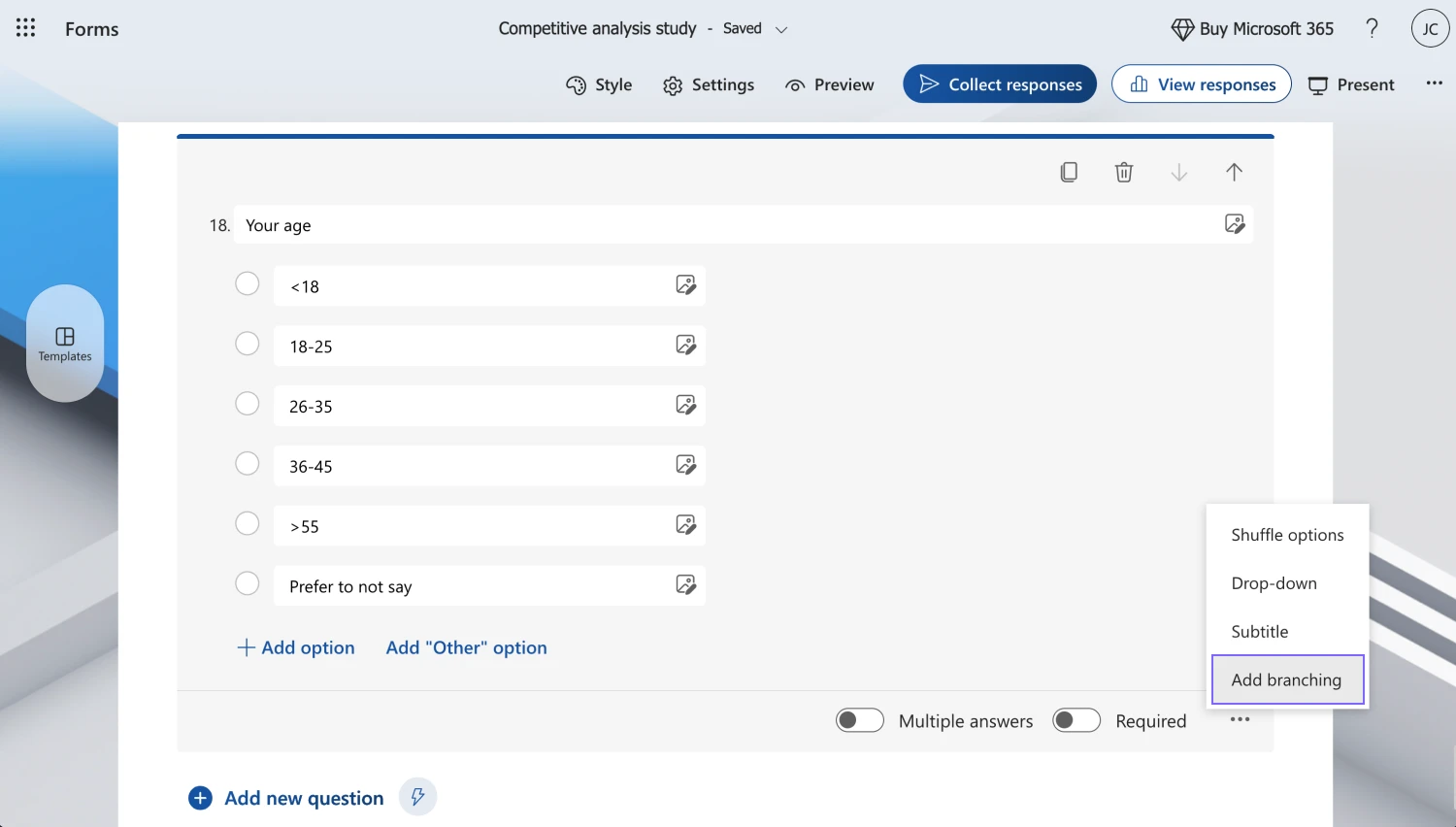Expand the Saved status dropdown chevron
1456x827 pixels.
coord(781,30)
